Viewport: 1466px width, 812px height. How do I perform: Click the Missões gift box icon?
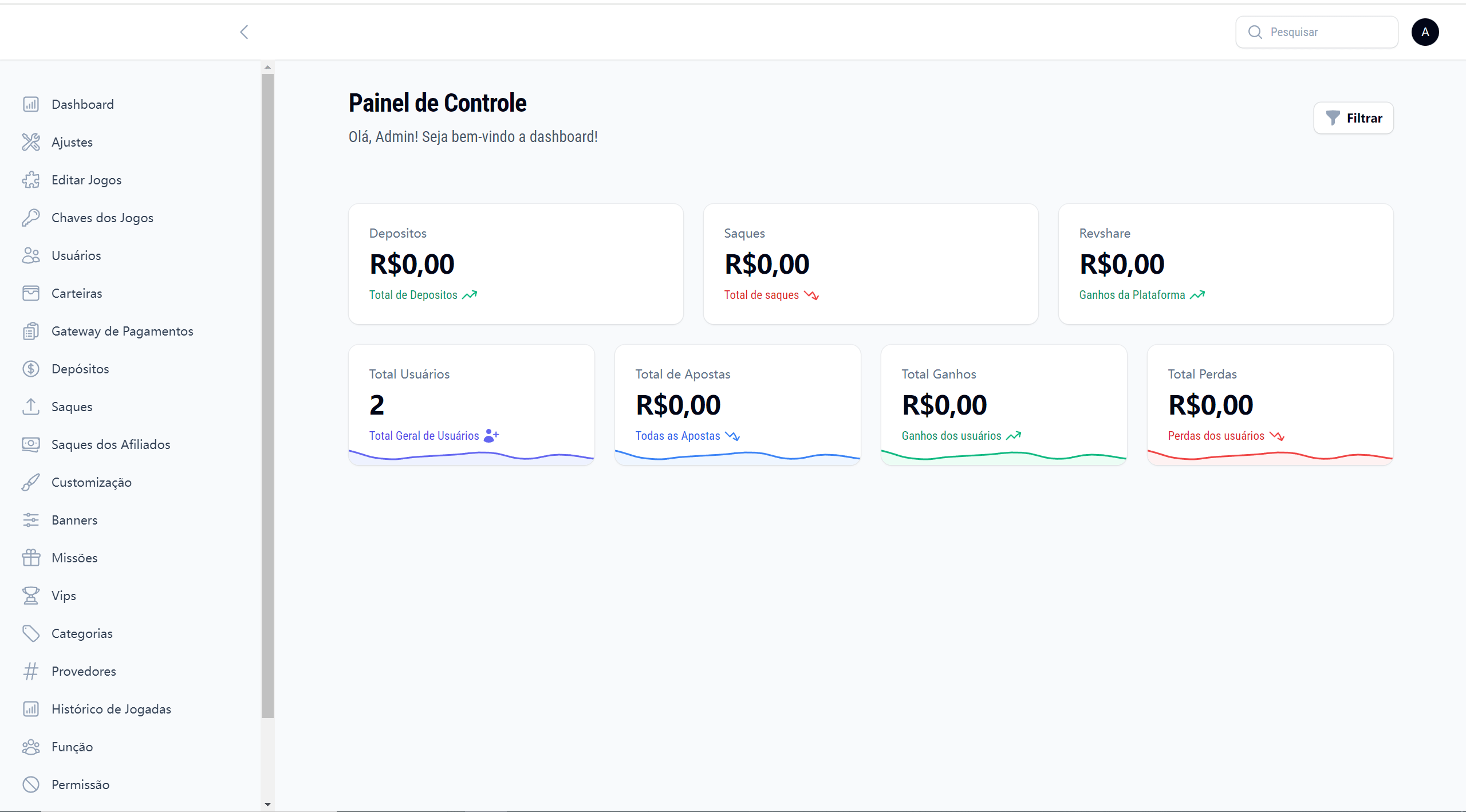(31, 558)
